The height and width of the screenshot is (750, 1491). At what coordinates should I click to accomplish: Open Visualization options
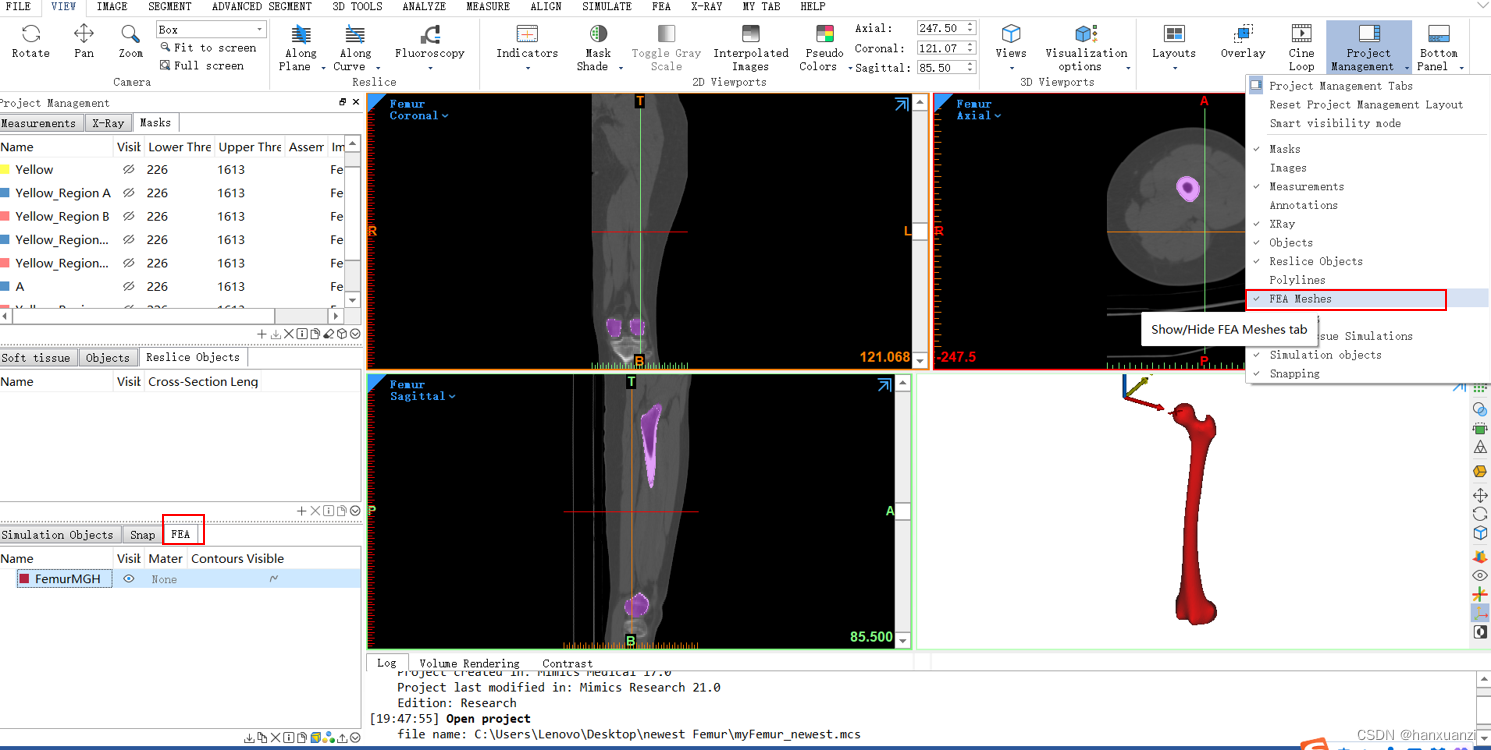tap(1086, 48)
